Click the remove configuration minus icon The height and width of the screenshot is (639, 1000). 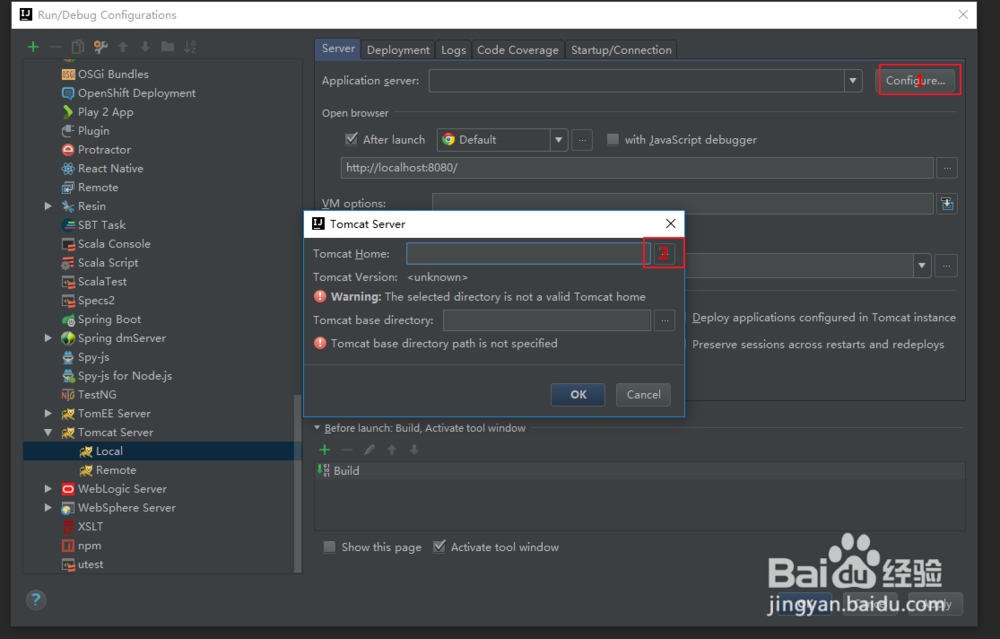tap(55, 47)
